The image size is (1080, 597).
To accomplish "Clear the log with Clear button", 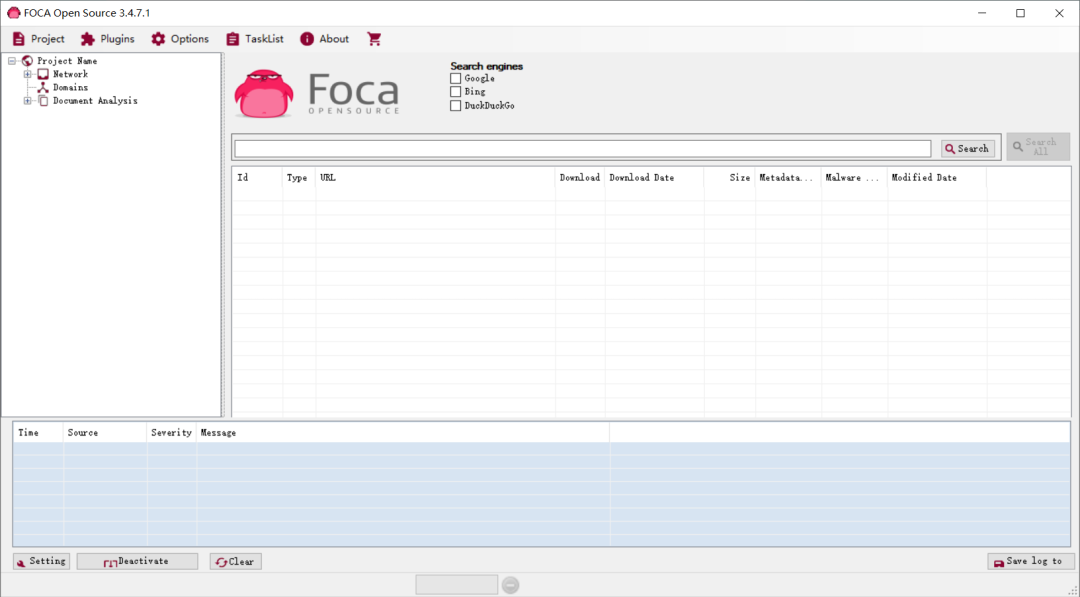I will (x=236, y=561).
